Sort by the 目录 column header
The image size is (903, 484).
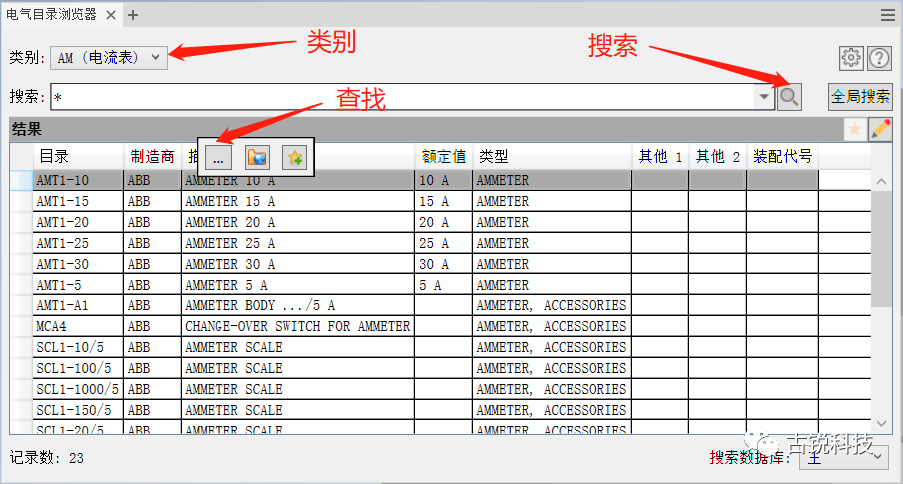[x=78, y=156]
